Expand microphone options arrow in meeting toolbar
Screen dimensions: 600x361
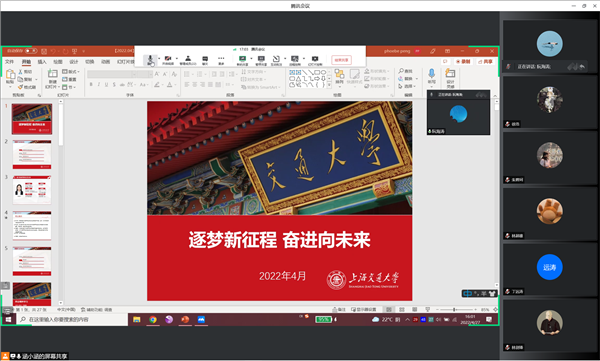158,59
